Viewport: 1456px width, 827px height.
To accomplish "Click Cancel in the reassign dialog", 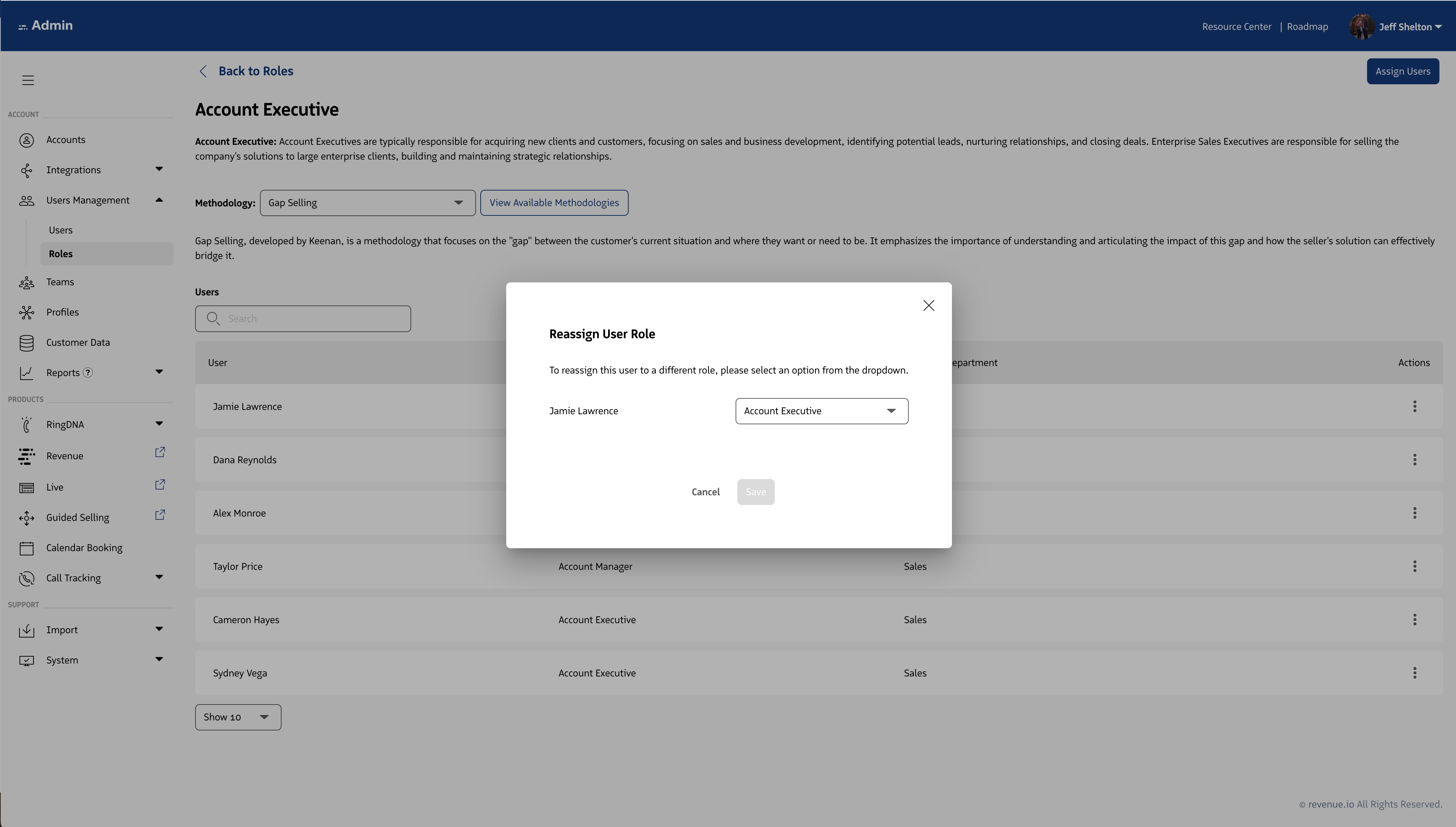I will point(705,492).
